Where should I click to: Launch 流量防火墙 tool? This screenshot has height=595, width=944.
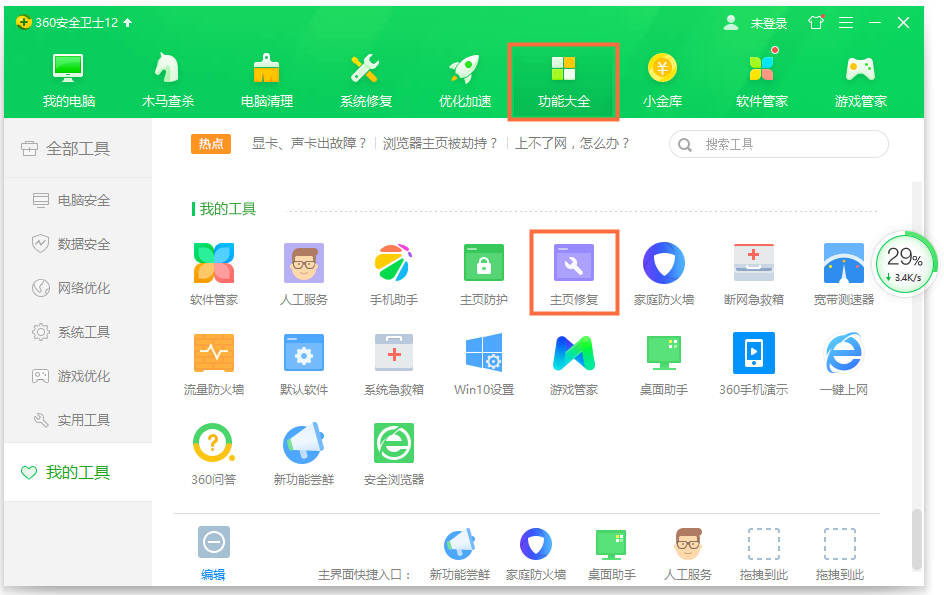point(214,364)
